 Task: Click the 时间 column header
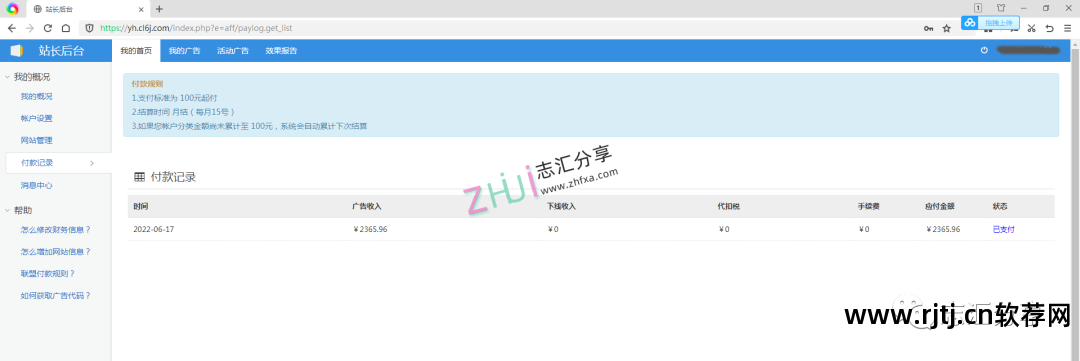[141, 207]
